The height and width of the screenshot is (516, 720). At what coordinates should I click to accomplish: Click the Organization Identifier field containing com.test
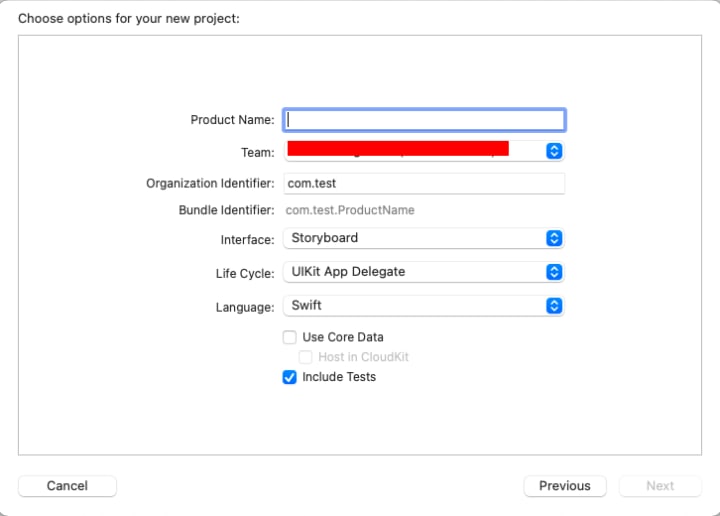[425, 184]
